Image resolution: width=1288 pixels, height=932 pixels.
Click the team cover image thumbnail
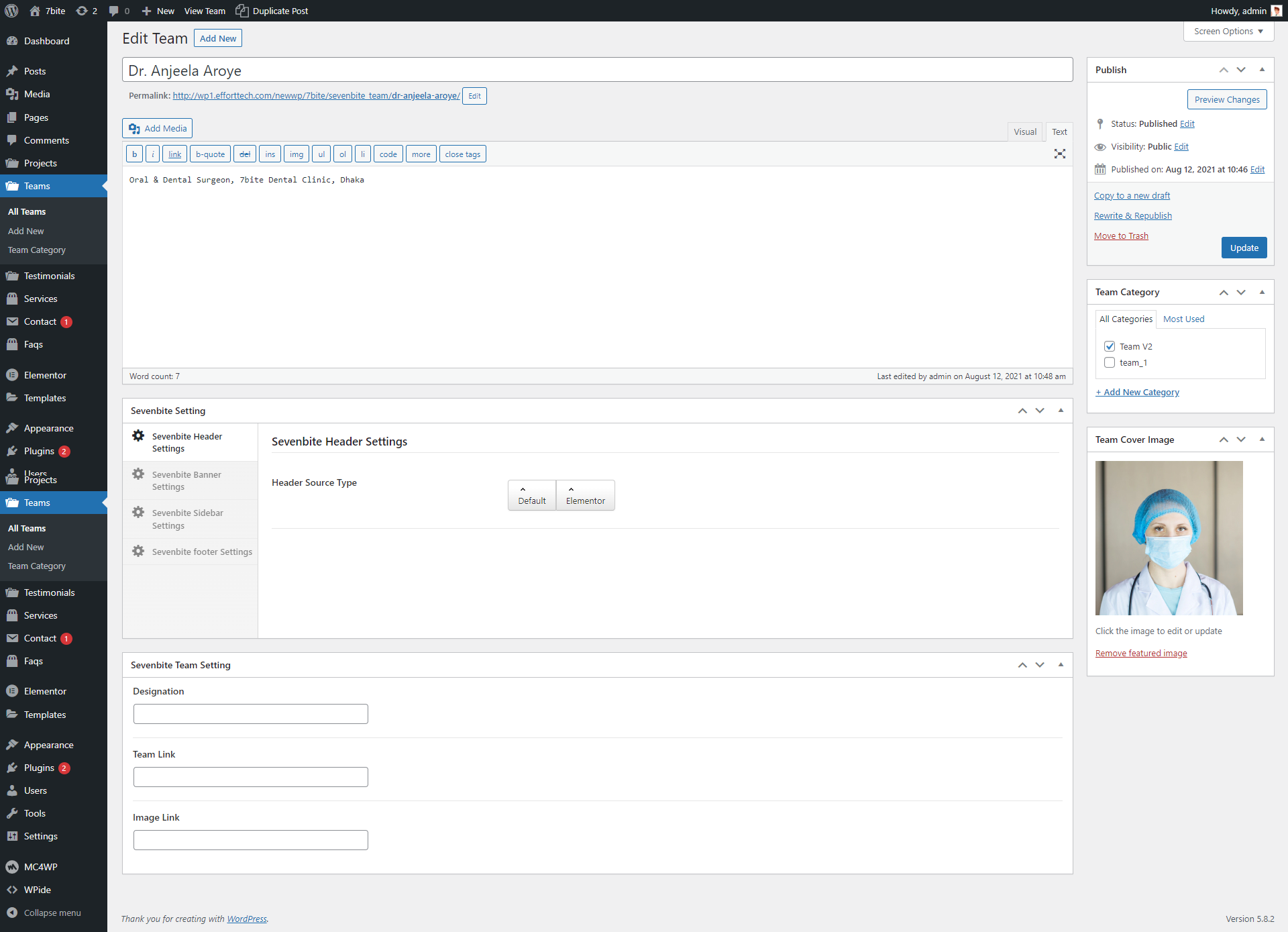[x=1169, y=538]
